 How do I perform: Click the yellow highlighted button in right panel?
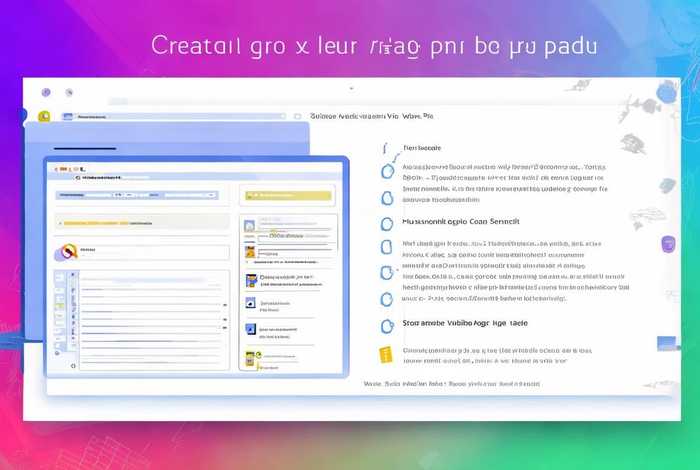tap(288, 195)
